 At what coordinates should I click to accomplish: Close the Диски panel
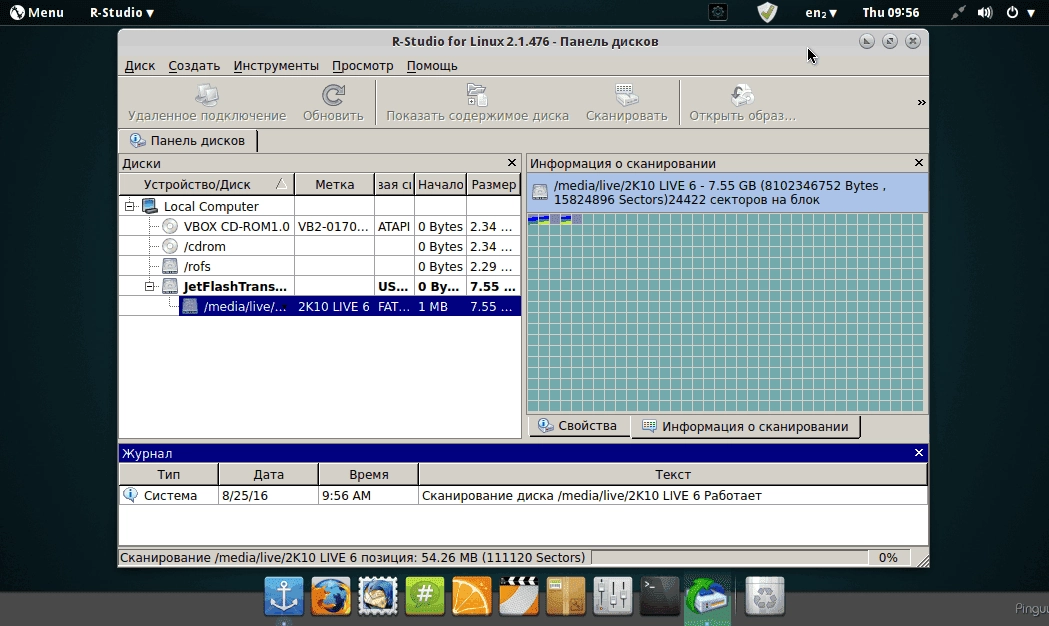[x=512, y=163]
